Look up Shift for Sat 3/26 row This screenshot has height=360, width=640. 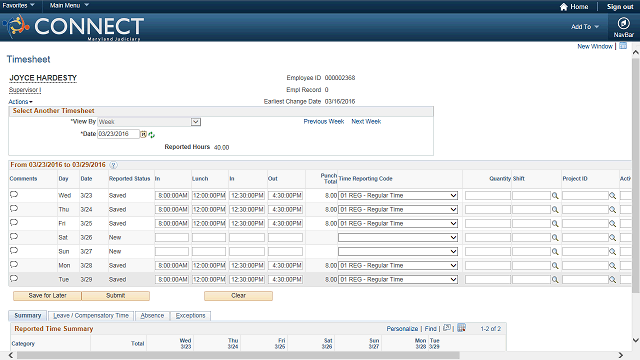pyautogui.click(x=555, y=238)
